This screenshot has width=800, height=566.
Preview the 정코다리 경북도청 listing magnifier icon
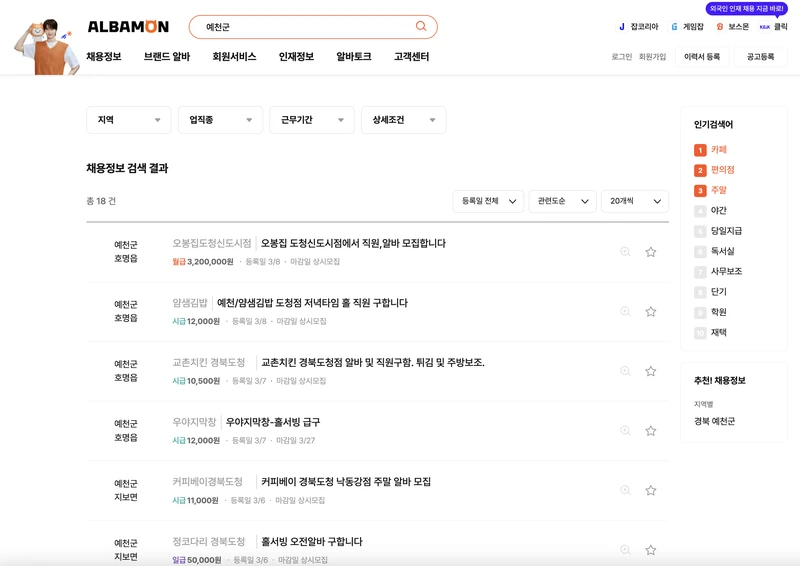click(x=625, y=550)
